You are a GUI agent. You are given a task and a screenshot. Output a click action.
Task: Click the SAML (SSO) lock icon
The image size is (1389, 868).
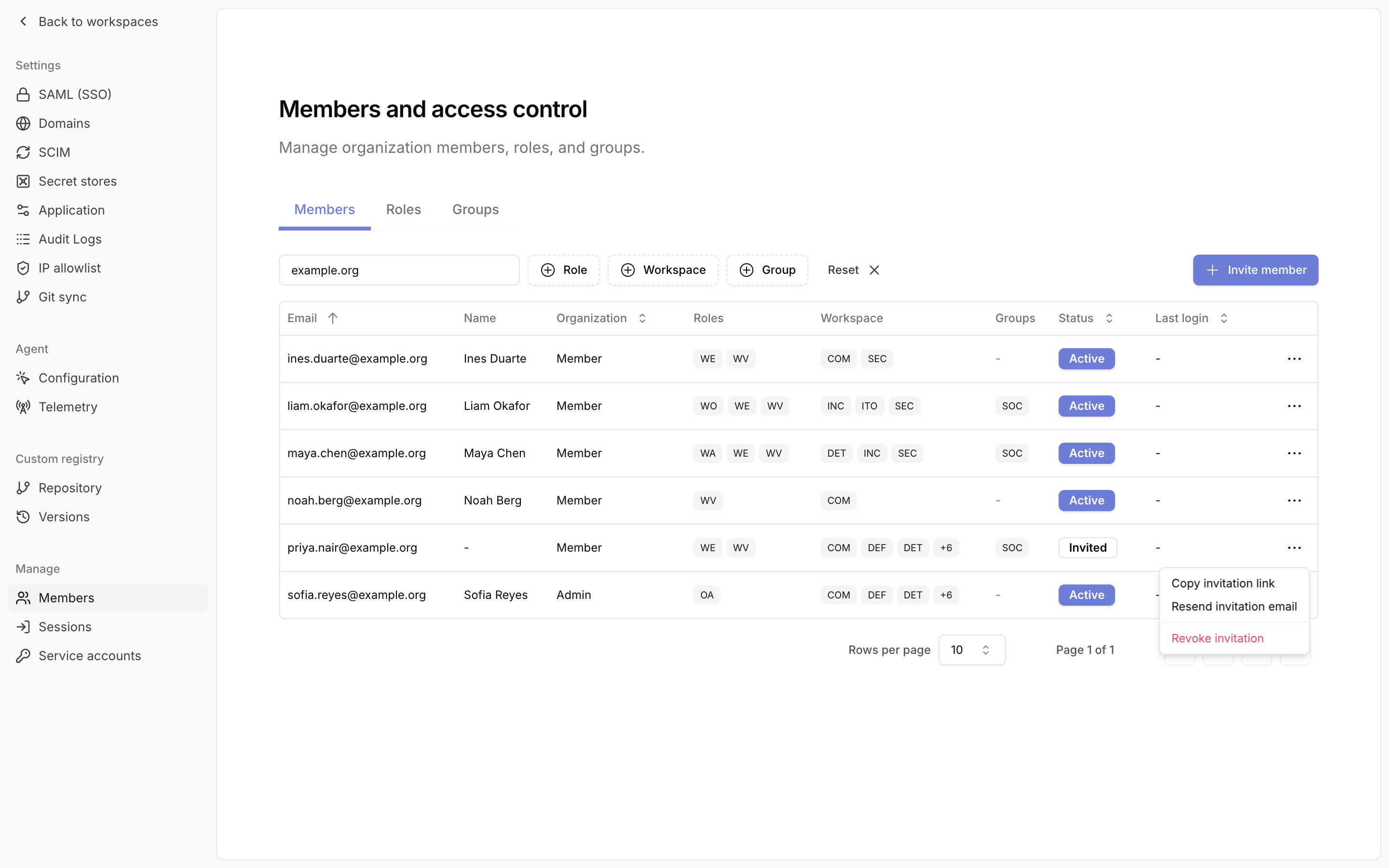pyautogui.click(x=23, y=94)
